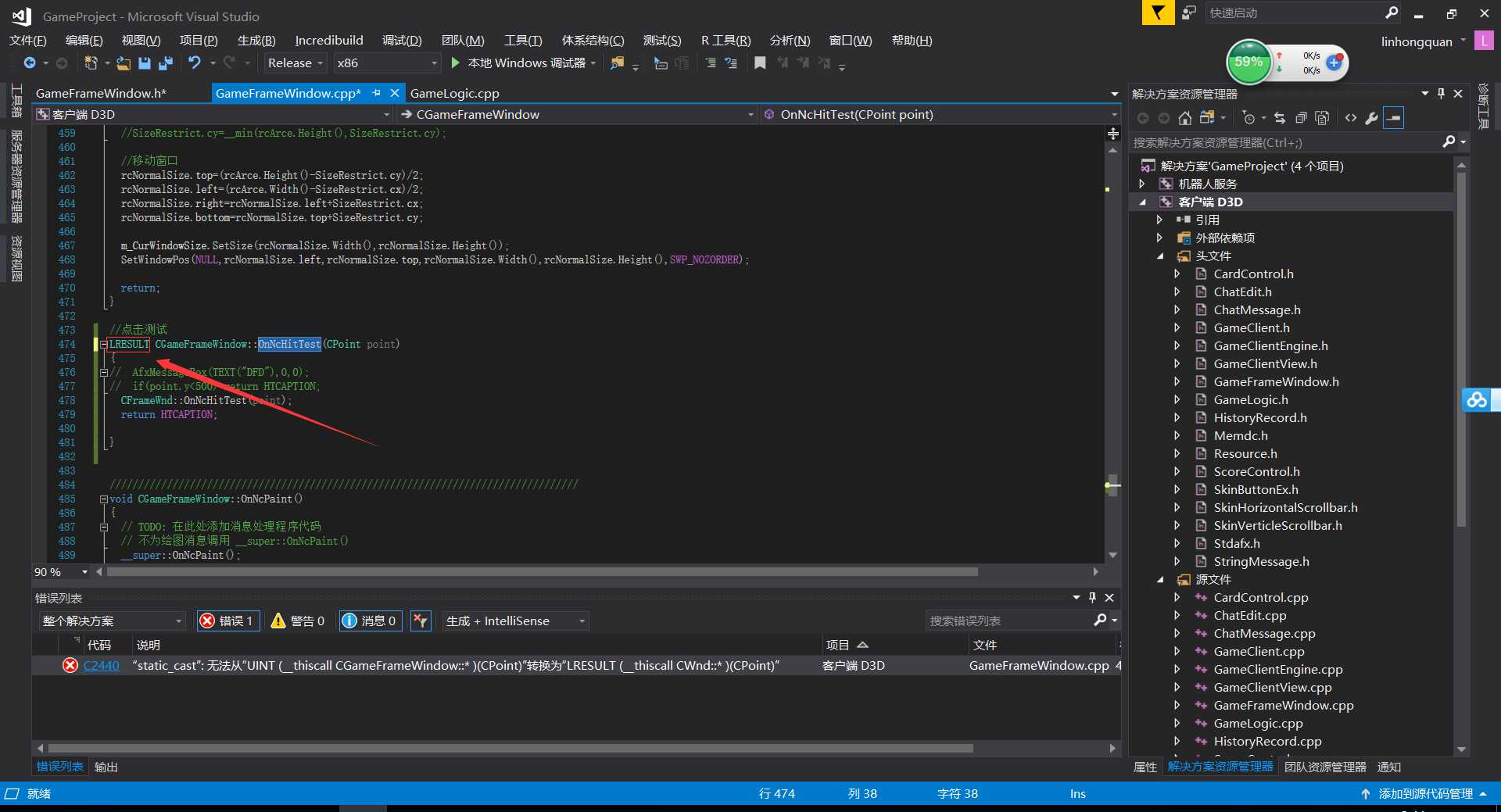Sync with active document in Solution Explorer
The height and width of the screenshot is (812, 1501).
click(x=1280, y=118)
